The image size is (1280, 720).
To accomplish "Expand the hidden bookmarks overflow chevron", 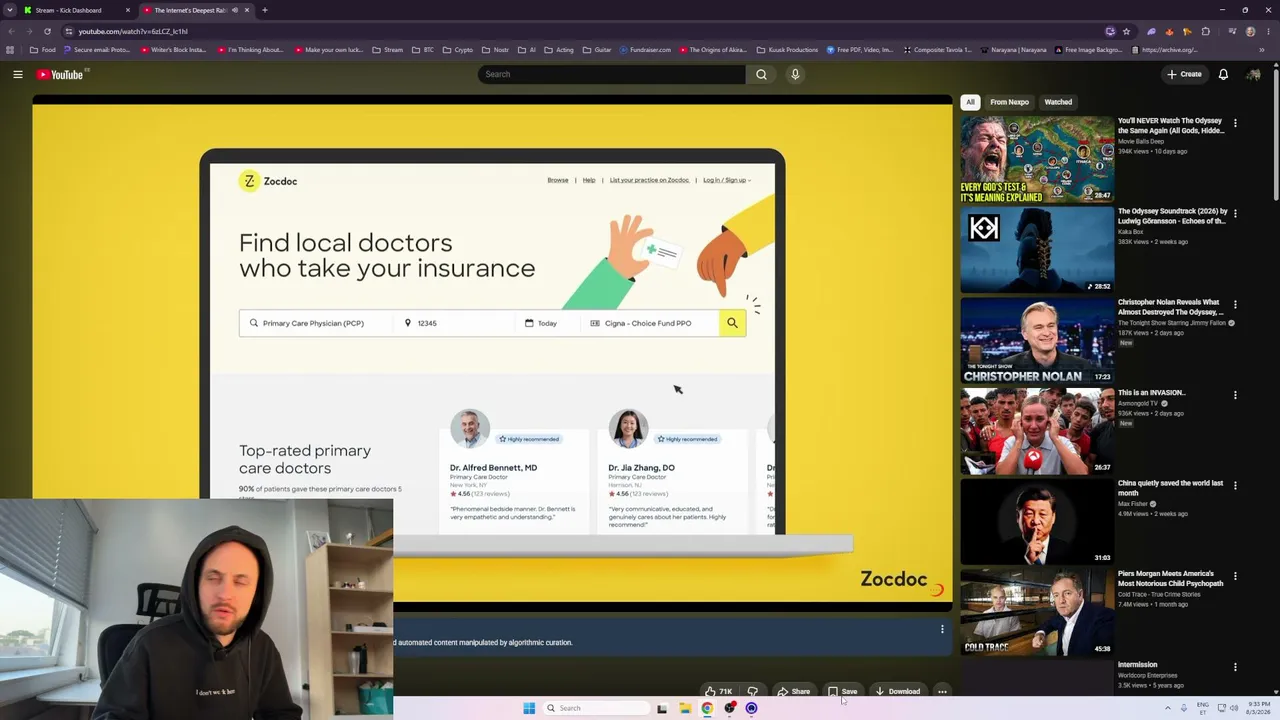I will click(x=1262, y=50).
